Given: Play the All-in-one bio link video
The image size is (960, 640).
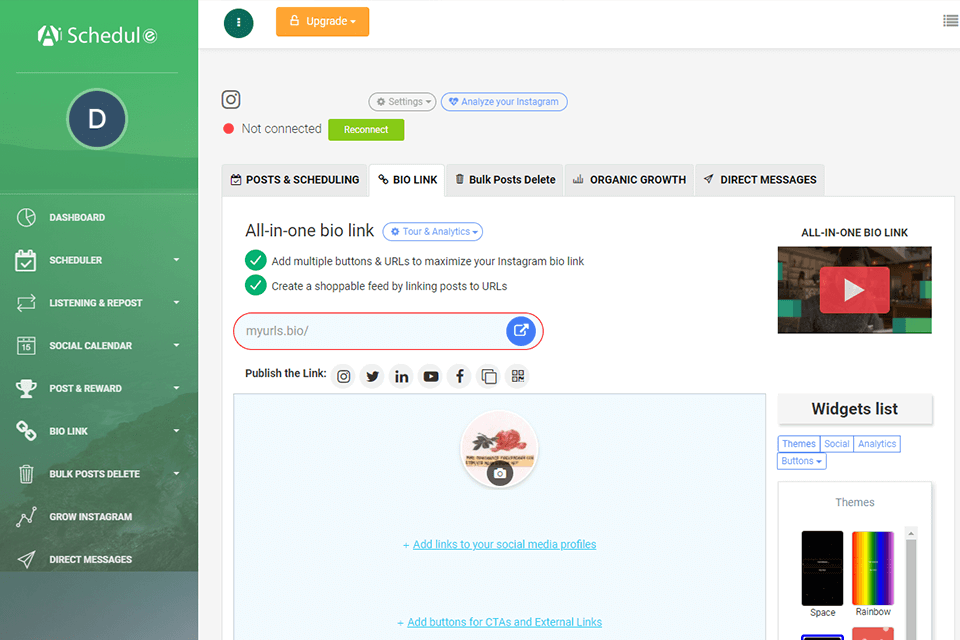Looking at the screenshot, I should 854,290.
